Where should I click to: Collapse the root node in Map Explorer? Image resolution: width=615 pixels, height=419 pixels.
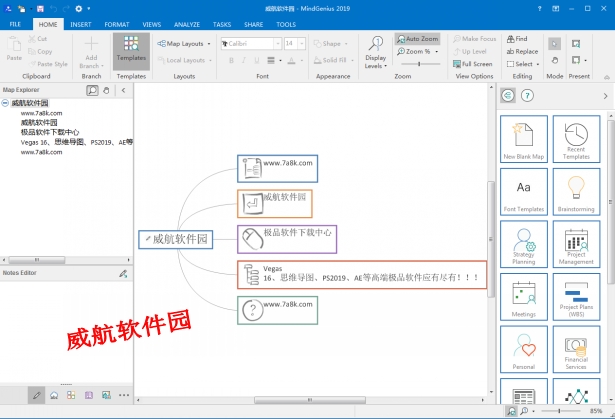[5, 103]
